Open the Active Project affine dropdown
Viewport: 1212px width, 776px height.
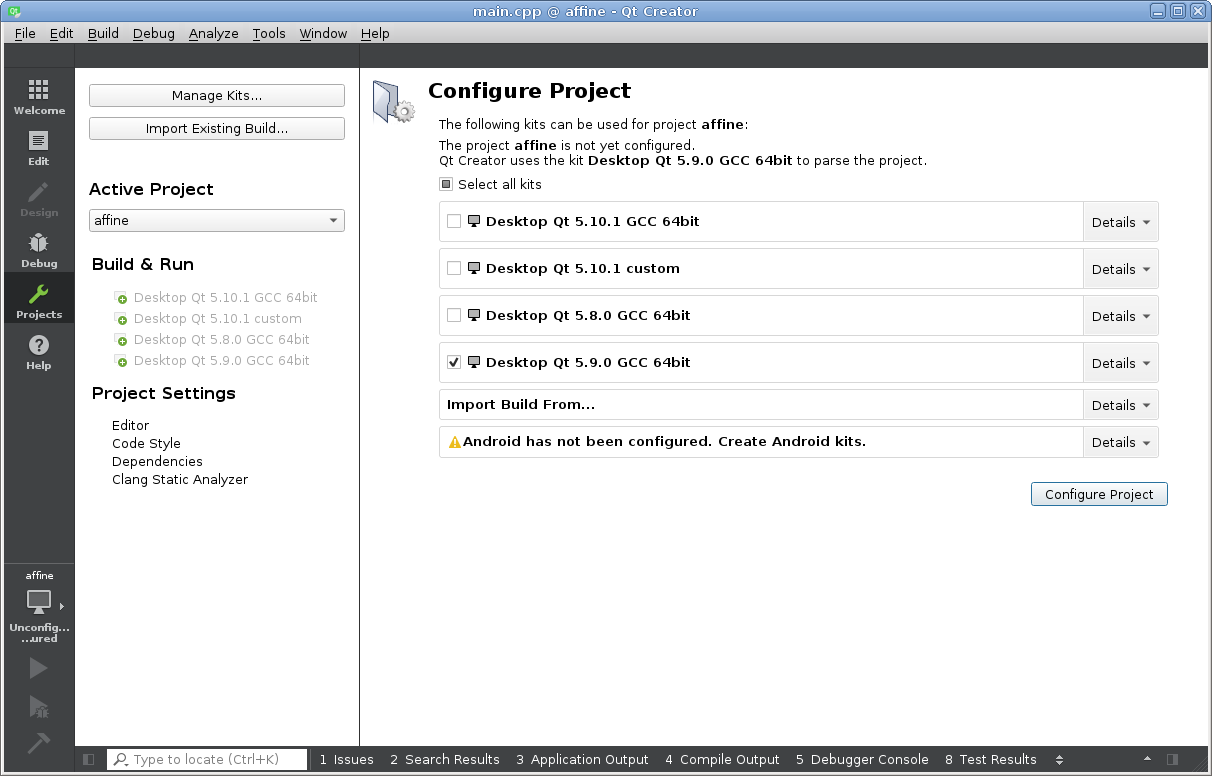(217, 220)
